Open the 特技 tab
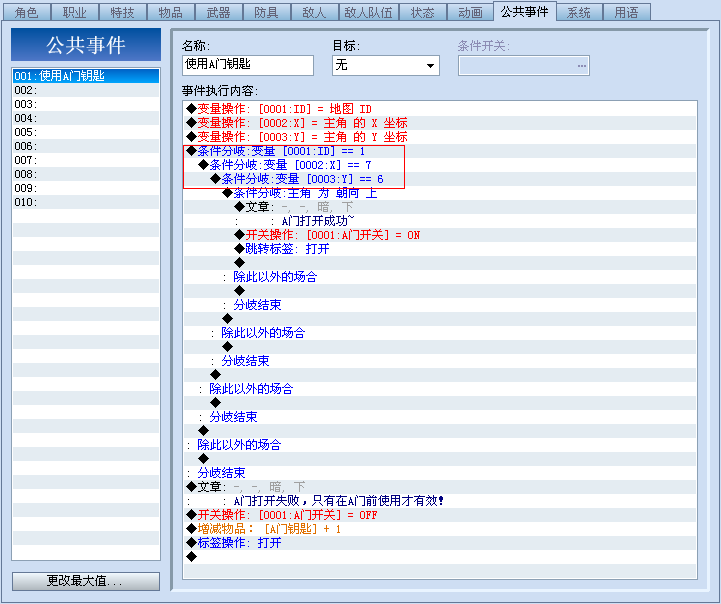 (122, 12)
